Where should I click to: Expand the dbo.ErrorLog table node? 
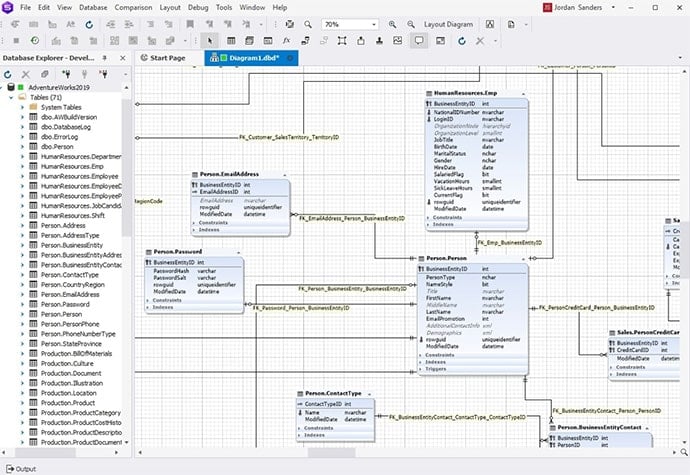[22, 137]
